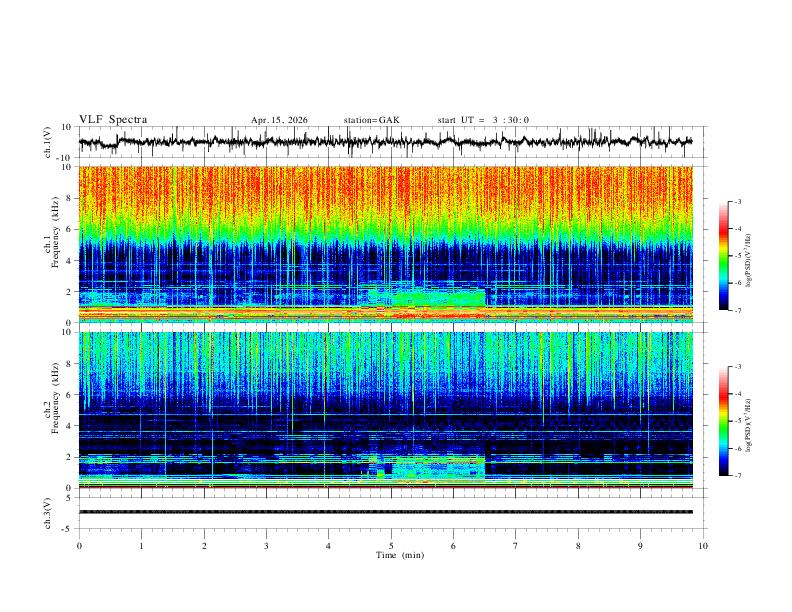Viewport: 792px width, 612px height.
Task: Click the 9 minute tick on time axis
Action: click(640, 546)
